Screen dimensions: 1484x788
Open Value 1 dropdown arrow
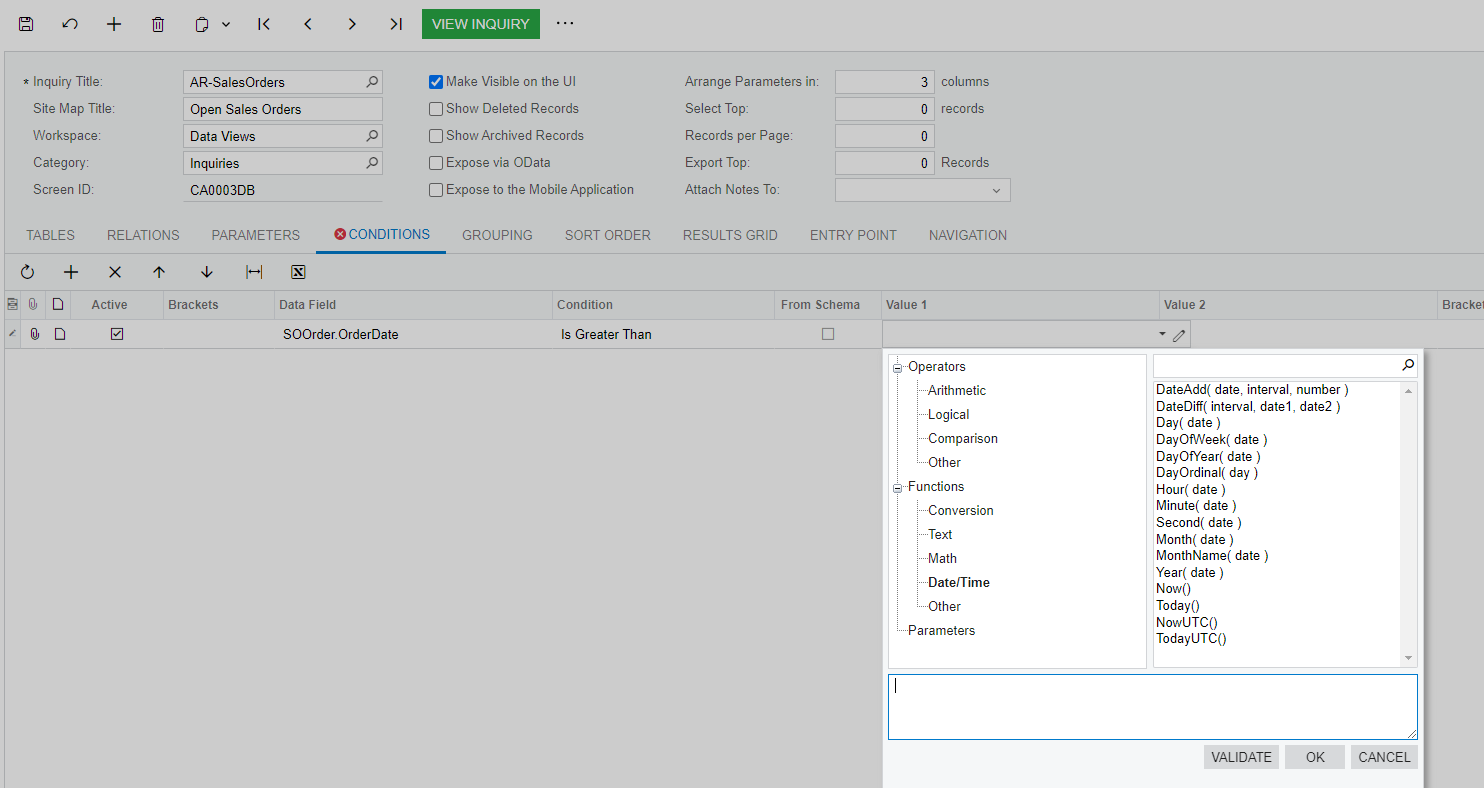1162,334
